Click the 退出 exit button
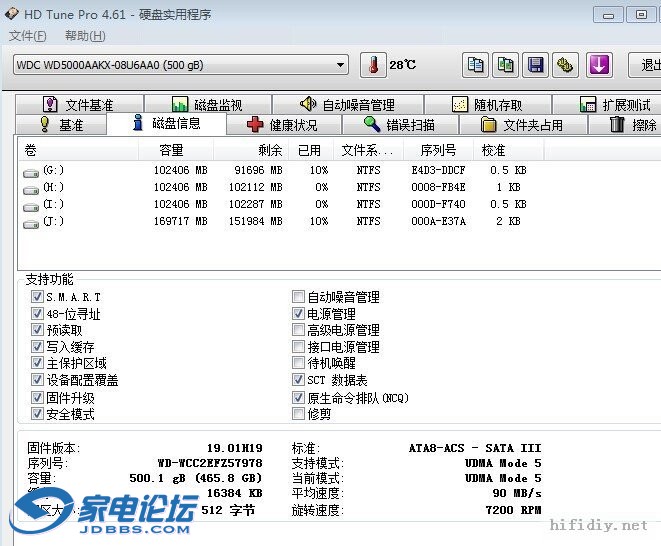661x546 pixels. 645,65
